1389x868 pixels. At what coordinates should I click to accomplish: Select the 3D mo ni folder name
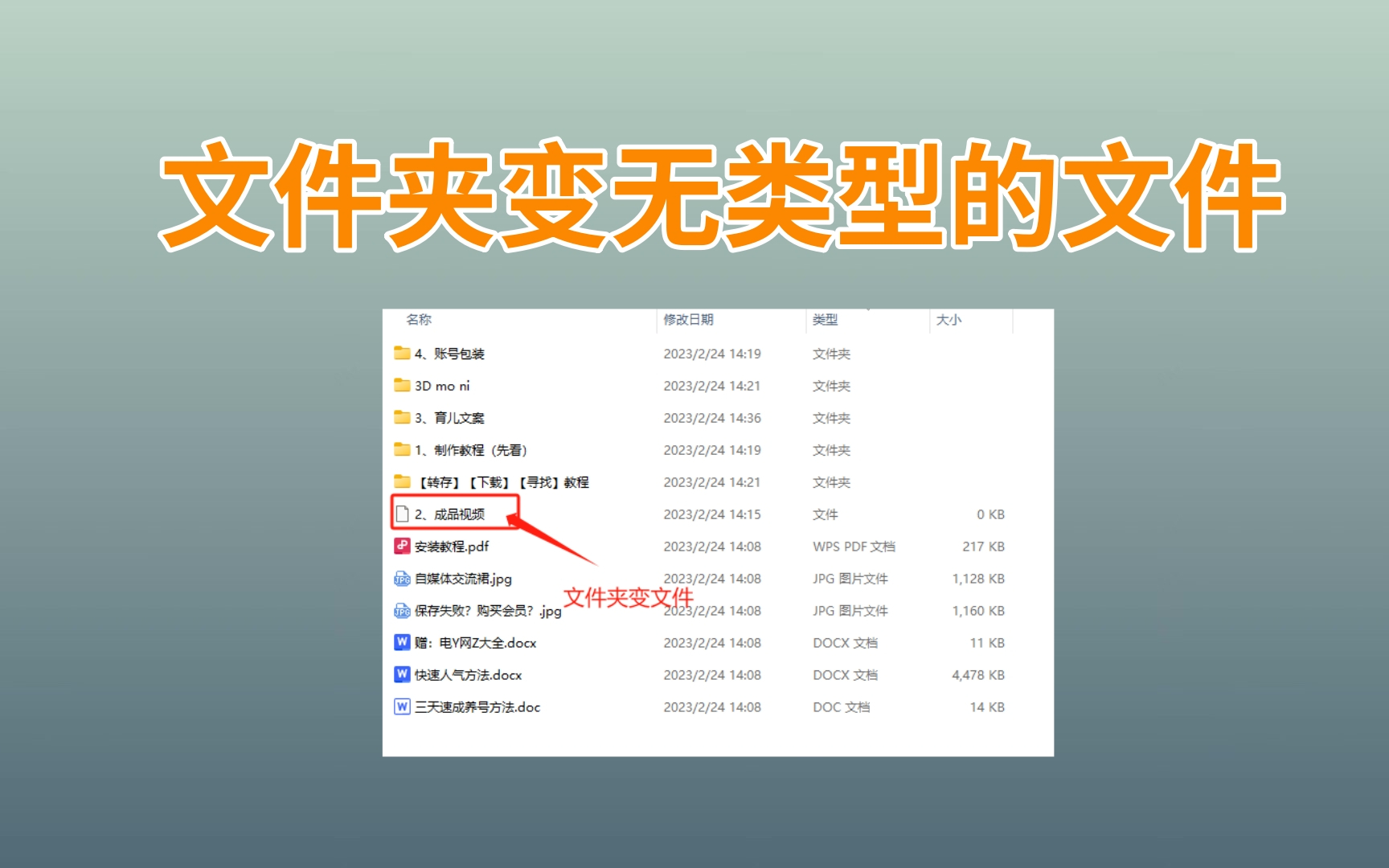442,386
